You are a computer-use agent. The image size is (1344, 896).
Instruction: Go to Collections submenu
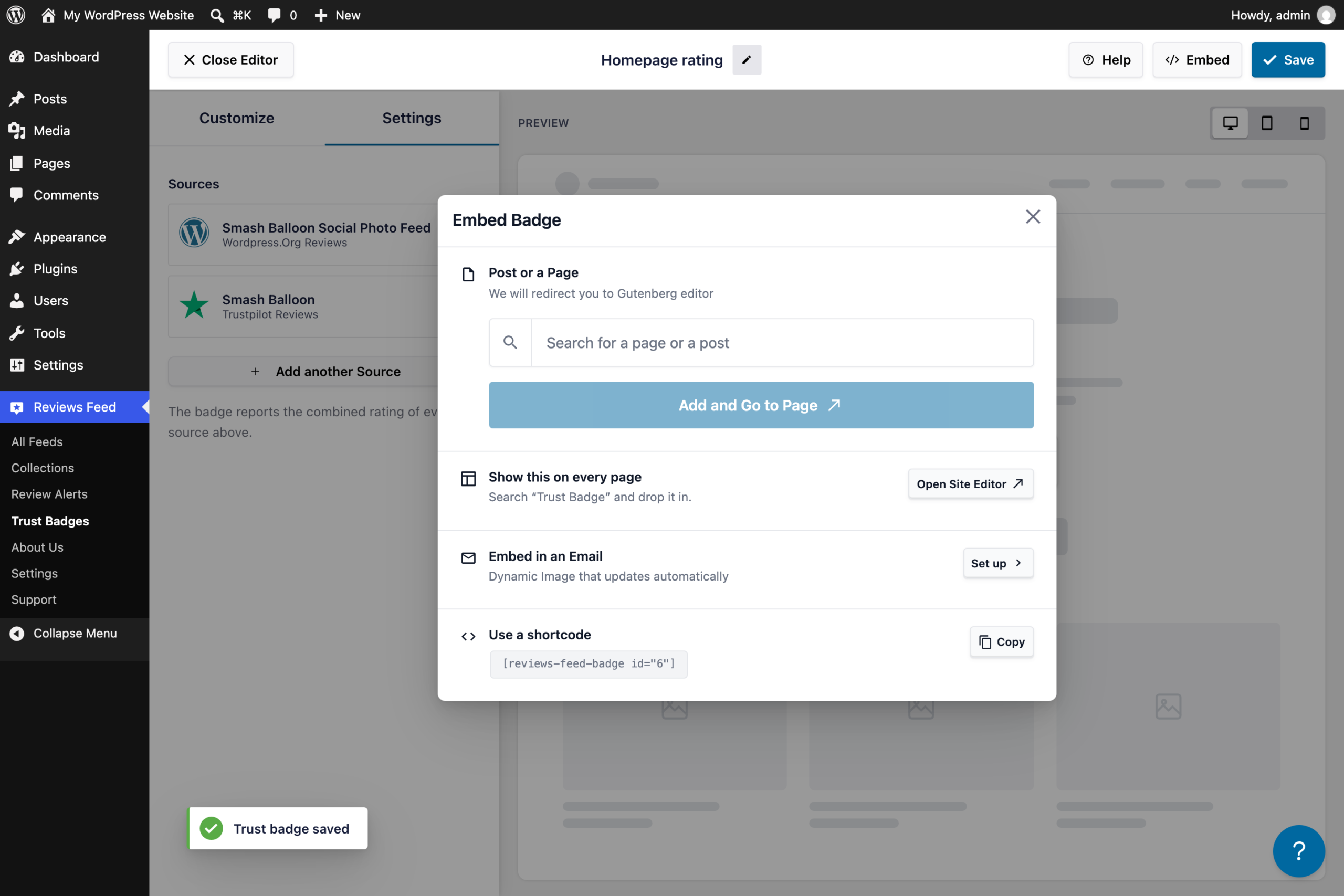[43, 468]
